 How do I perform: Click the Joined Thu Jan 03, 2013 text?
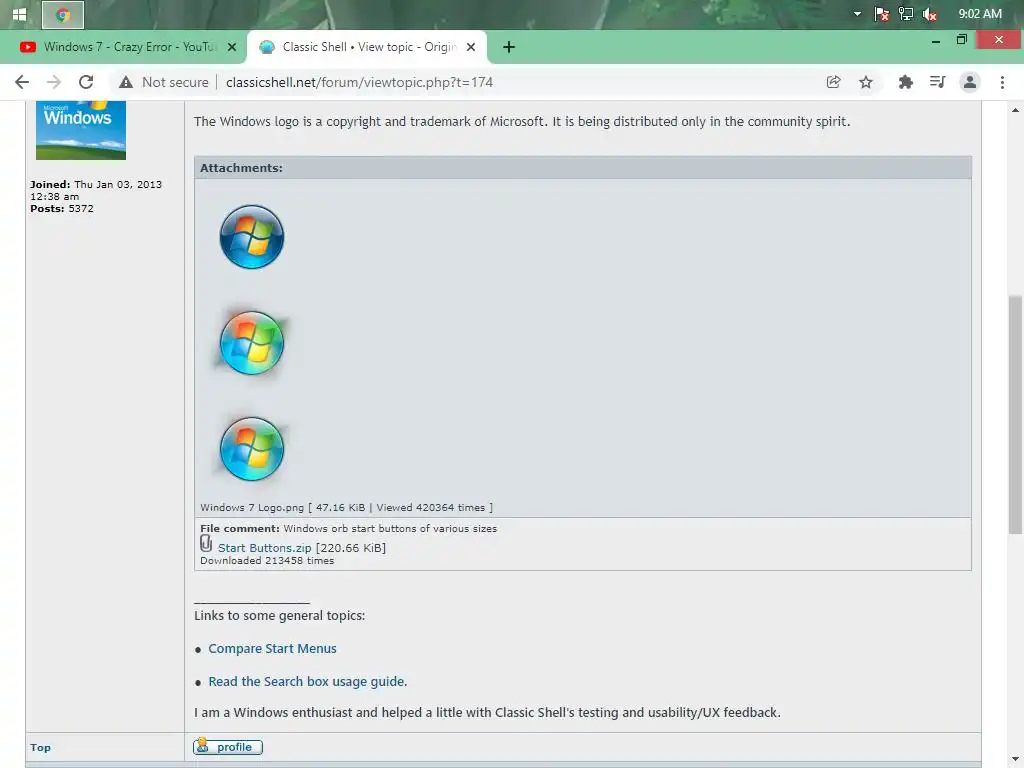[x=96, y=190]
